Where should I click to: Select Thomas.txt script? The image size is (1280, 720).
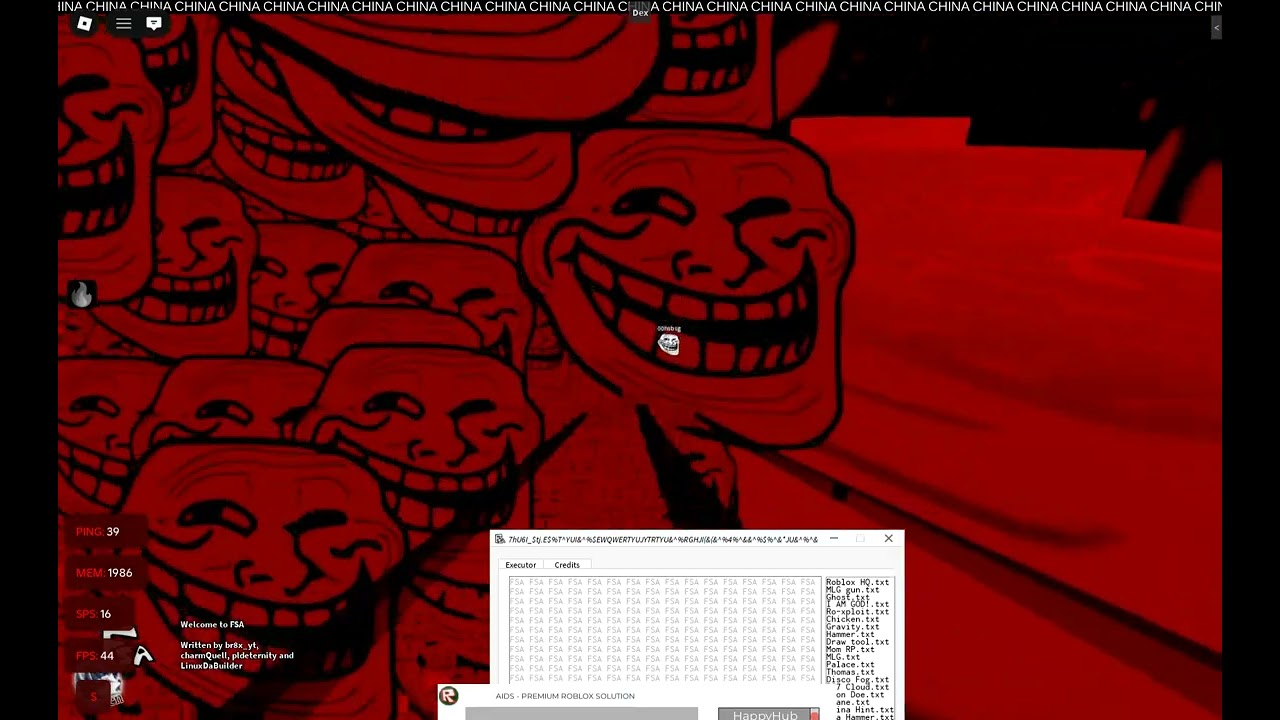[850, 672]
